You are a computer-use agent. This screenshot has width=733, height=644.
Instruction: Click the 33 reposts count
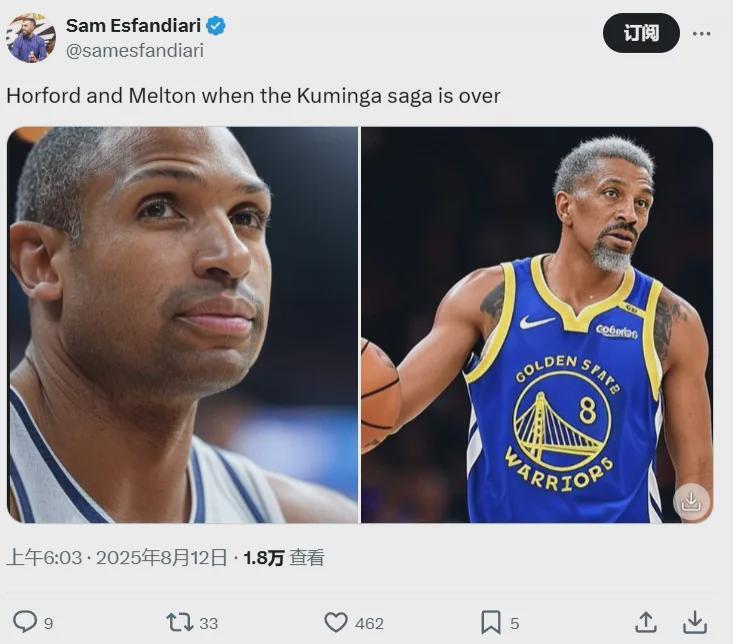(x=208, y=623)
